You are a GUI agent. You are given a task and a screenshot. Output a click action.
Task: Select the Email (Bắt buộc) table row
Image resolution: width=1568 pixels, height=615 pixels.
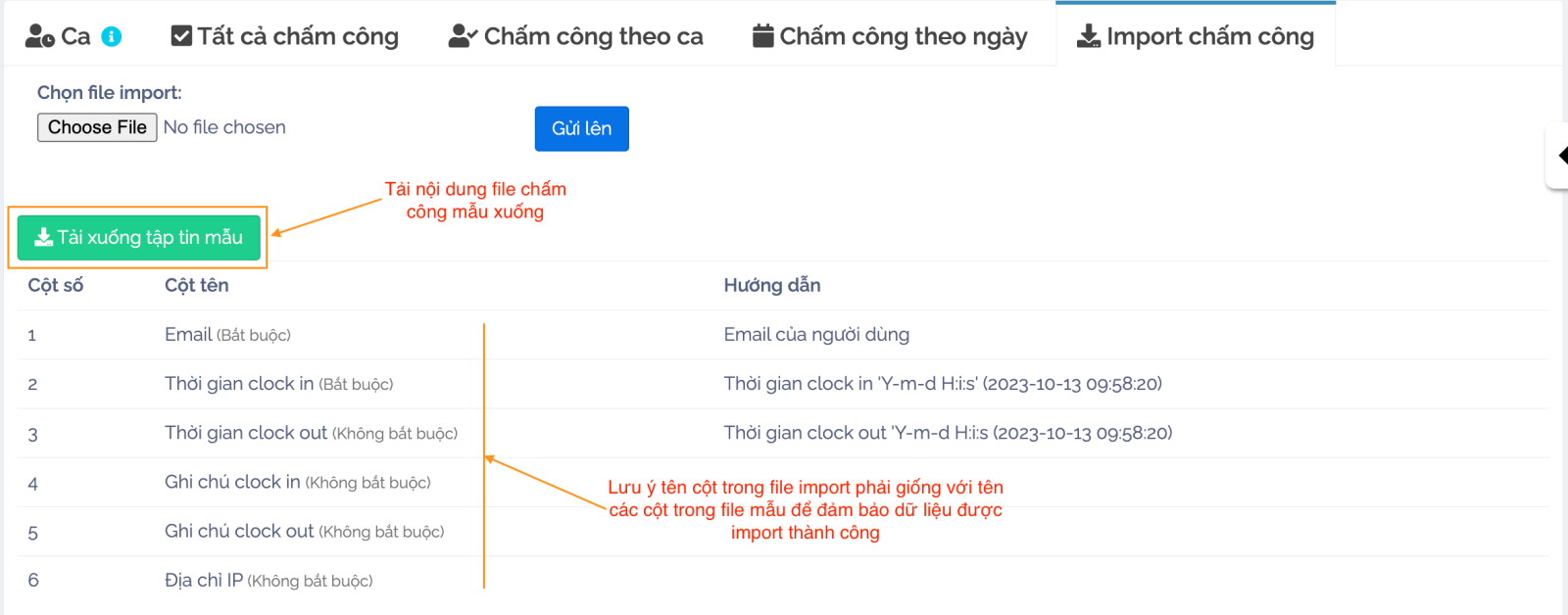227,335
